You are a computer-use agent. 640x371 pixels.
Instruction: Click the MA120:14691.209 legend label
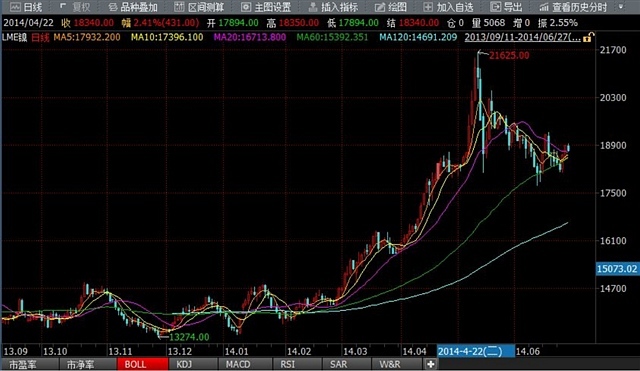[418, 38]
